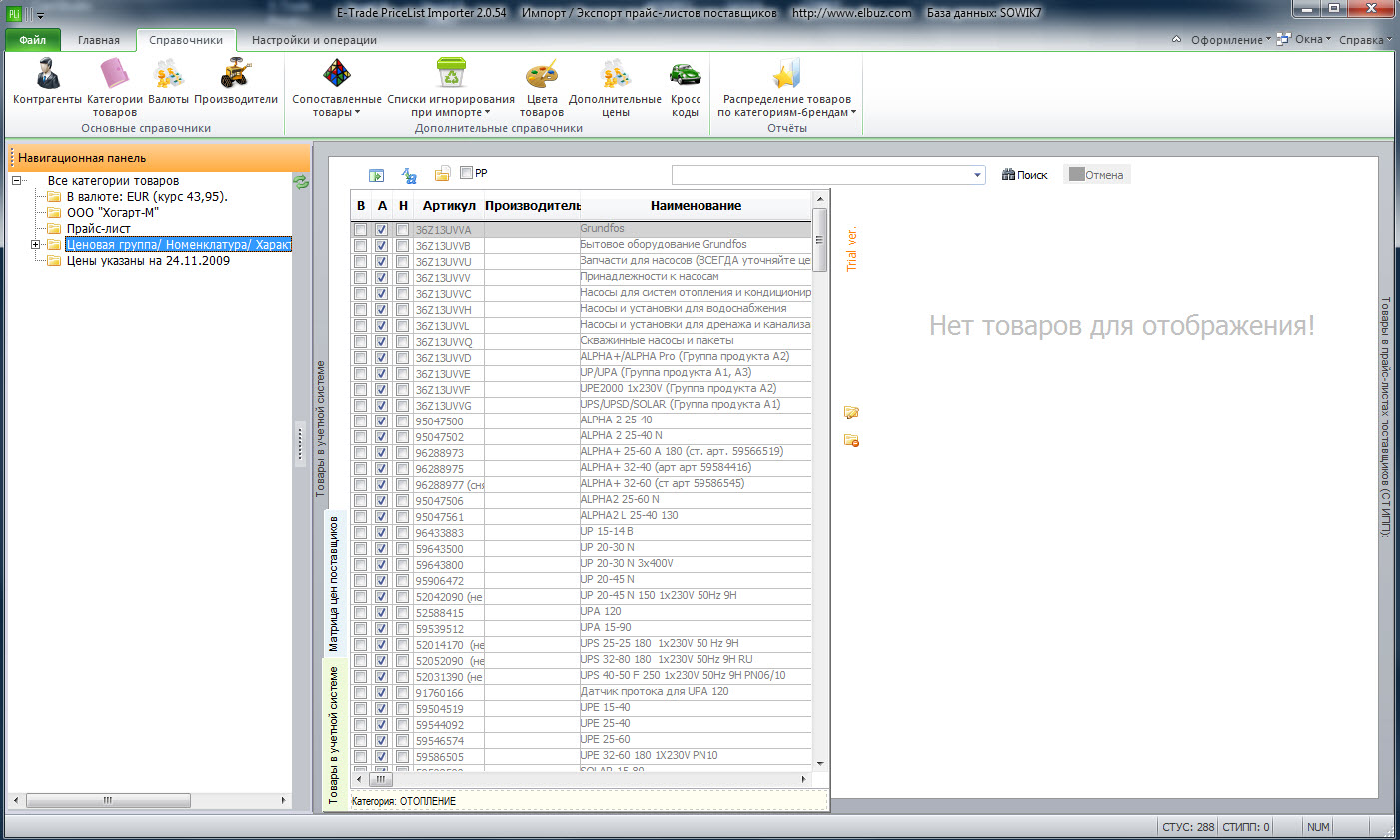Viewport: 1400px width, 840px height.
Task: Open the Справка help menu
Action: [1365, 40]
